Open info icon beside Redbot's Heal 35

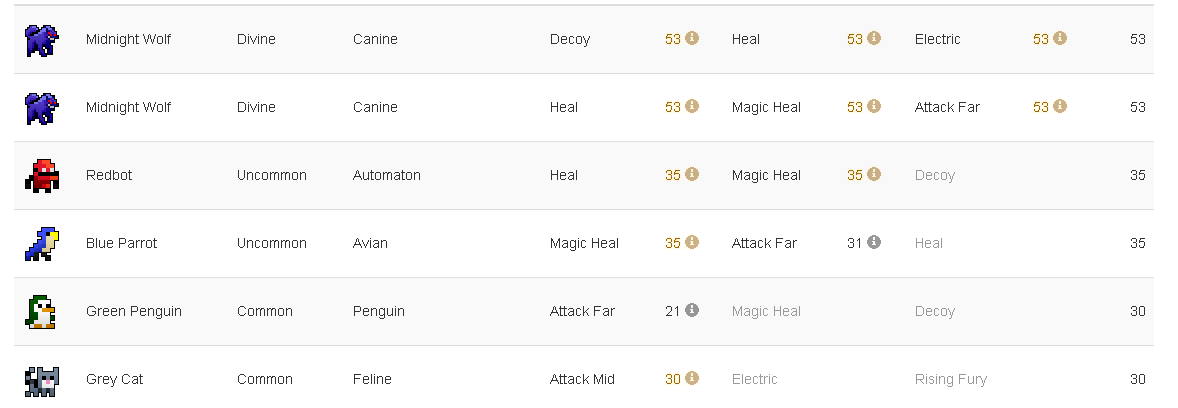point(692,174)
